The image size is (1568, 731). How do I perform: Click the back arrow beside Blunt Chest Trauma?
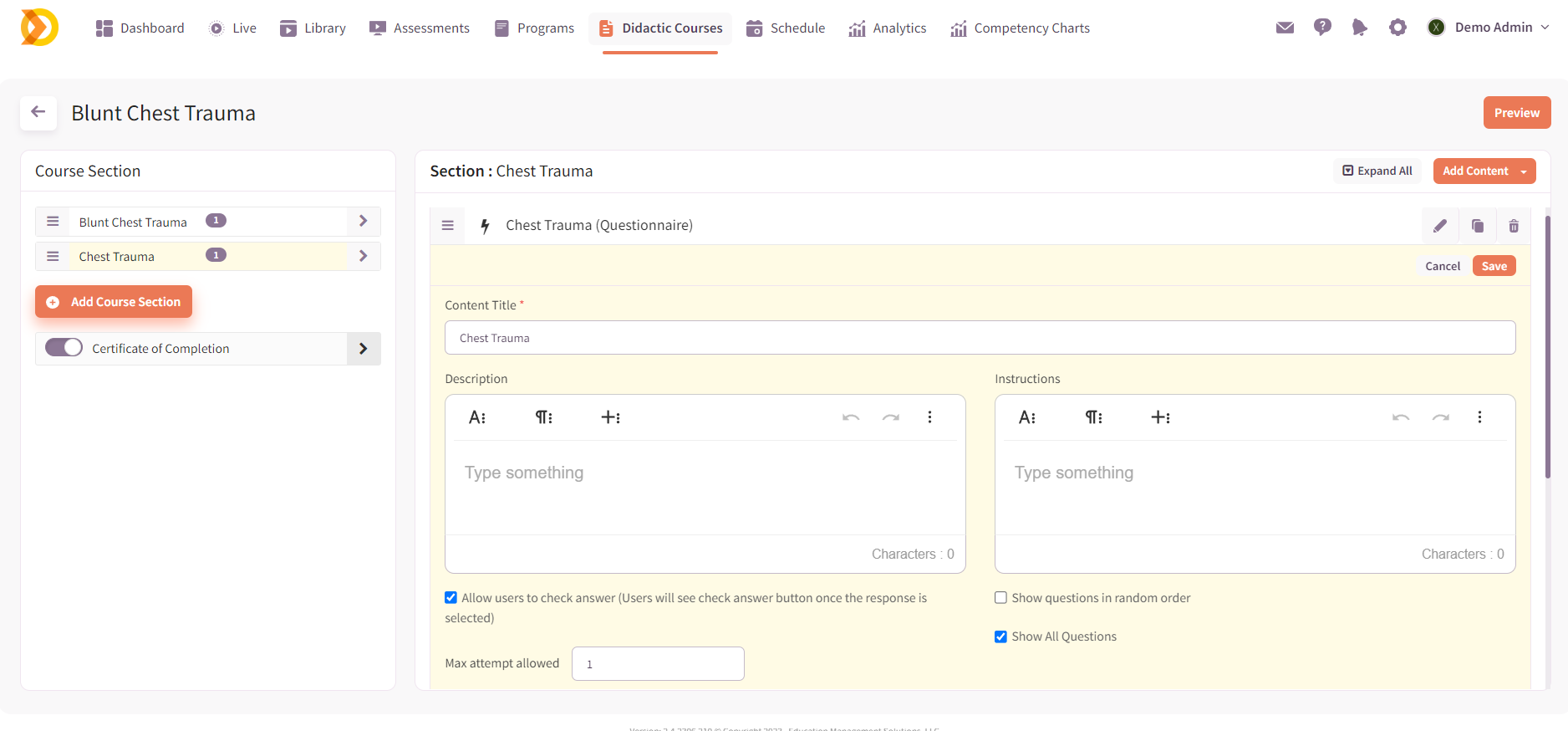coord(38,112)
